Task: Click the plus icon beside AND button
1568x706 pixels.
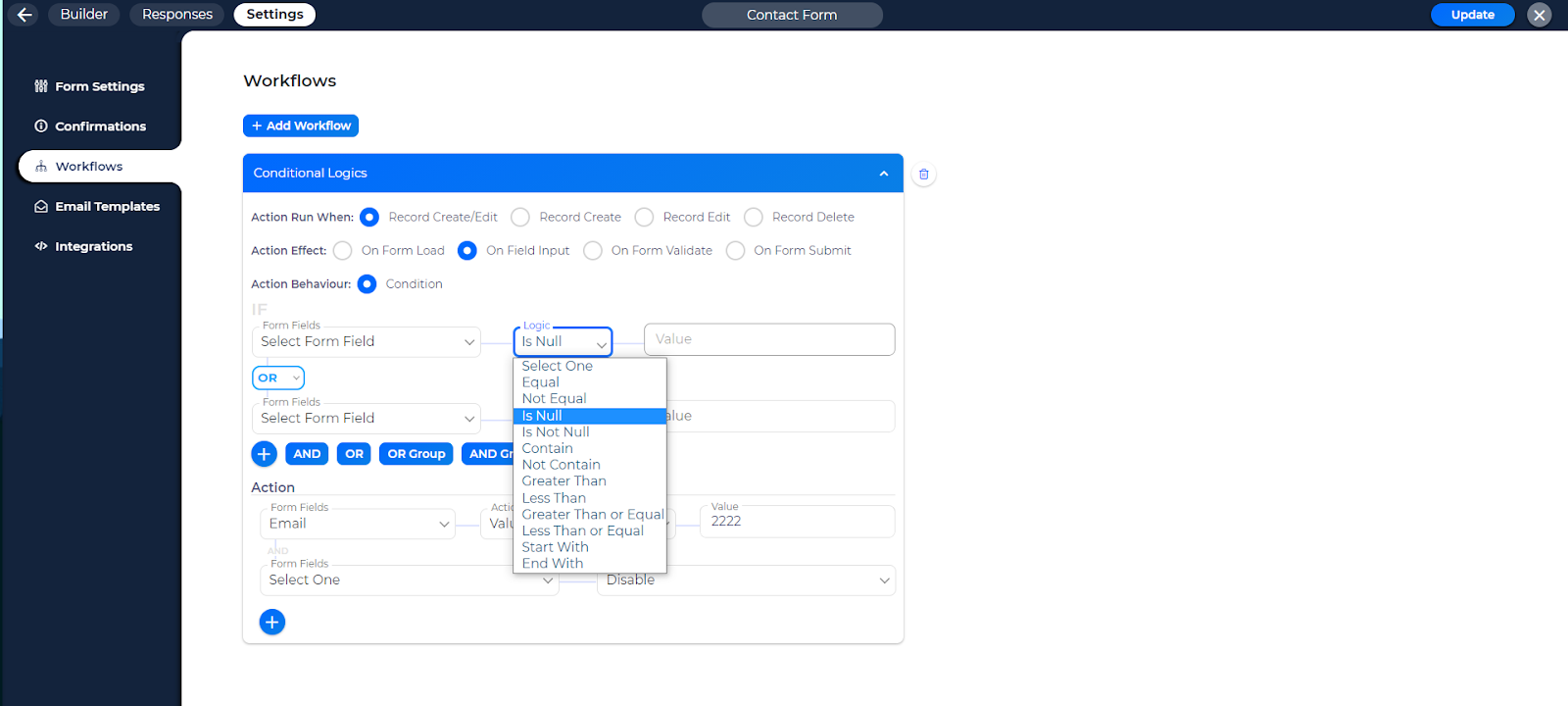Action: click(x=264, y=454)
